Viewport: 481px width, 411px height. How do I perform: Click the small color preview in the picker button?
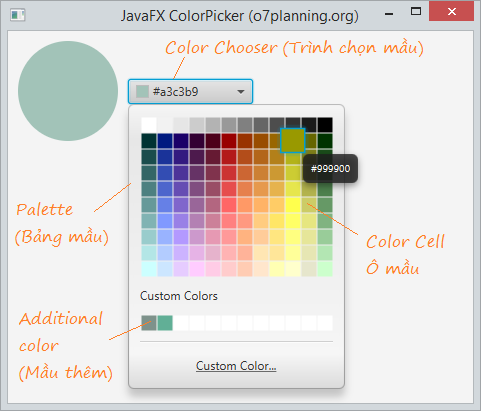click(142, 92)
